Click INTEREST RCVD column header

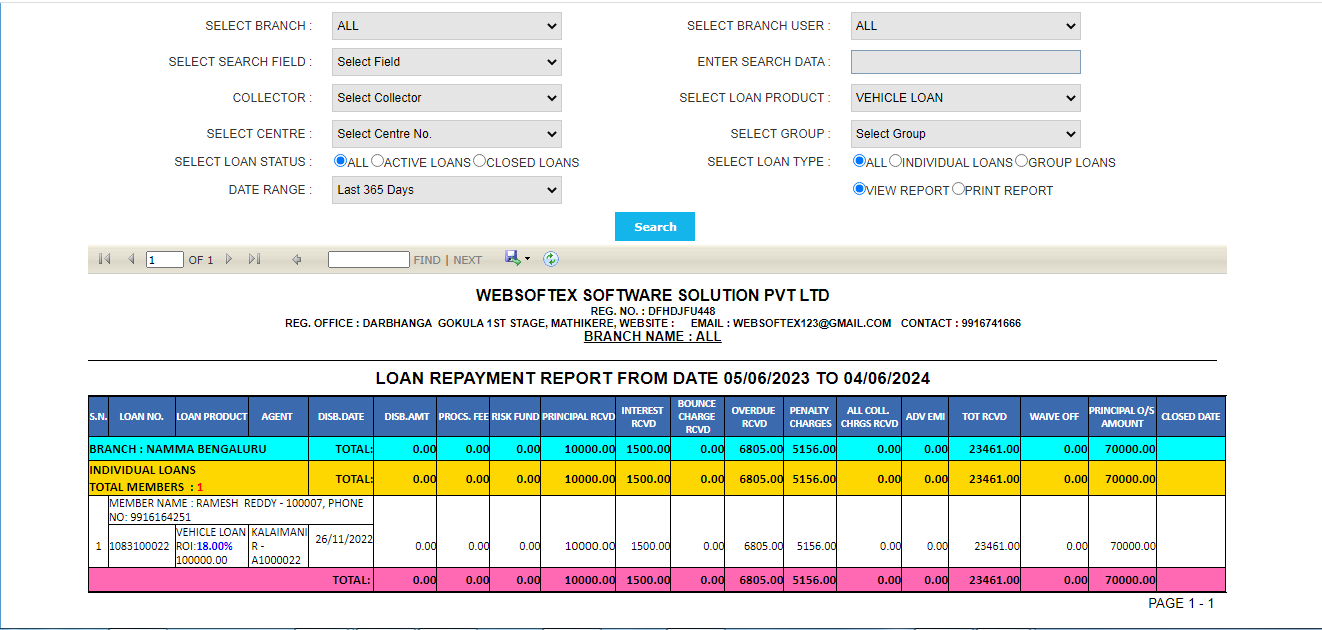[x=642, y=417]
